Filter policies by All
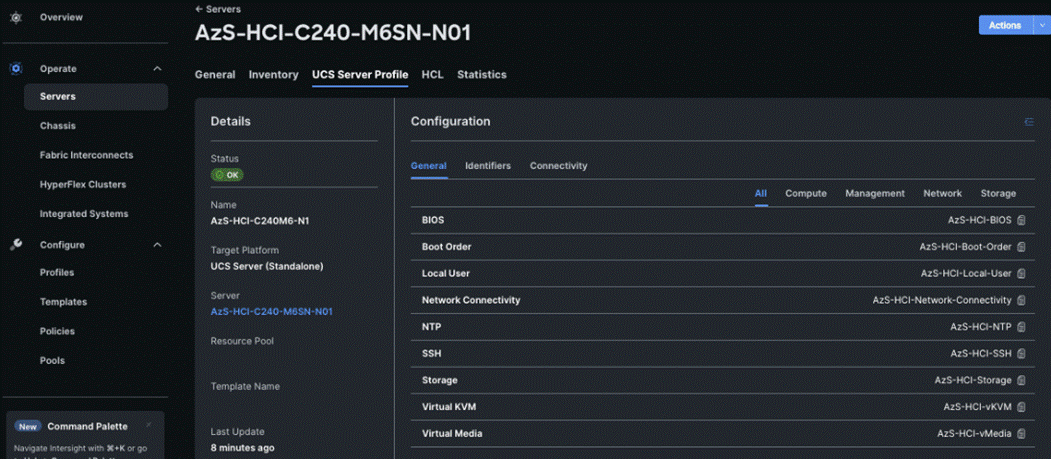 [x=761, y=193]
